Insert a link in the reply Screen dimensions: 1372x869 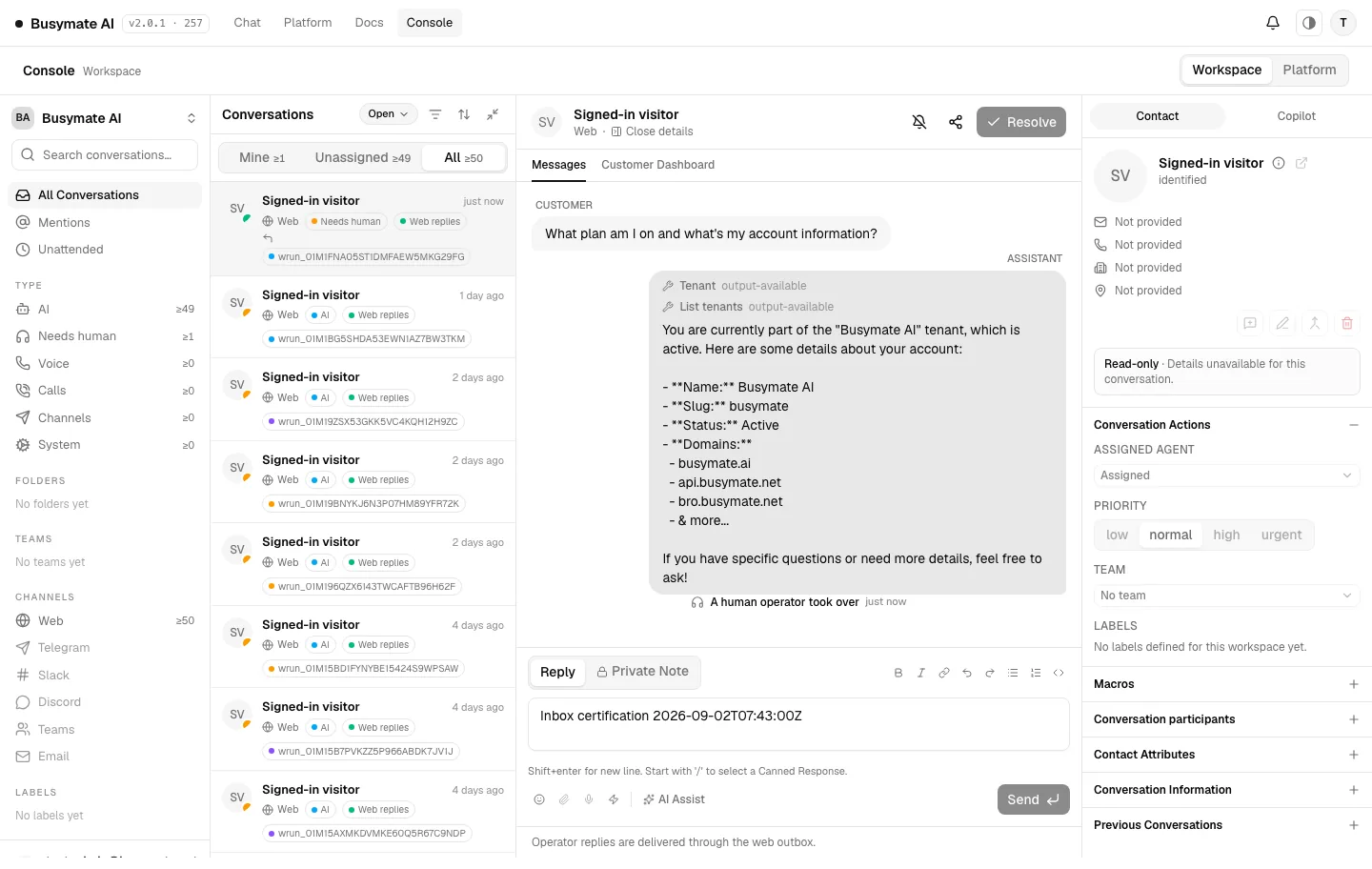[x=944, y=673]
